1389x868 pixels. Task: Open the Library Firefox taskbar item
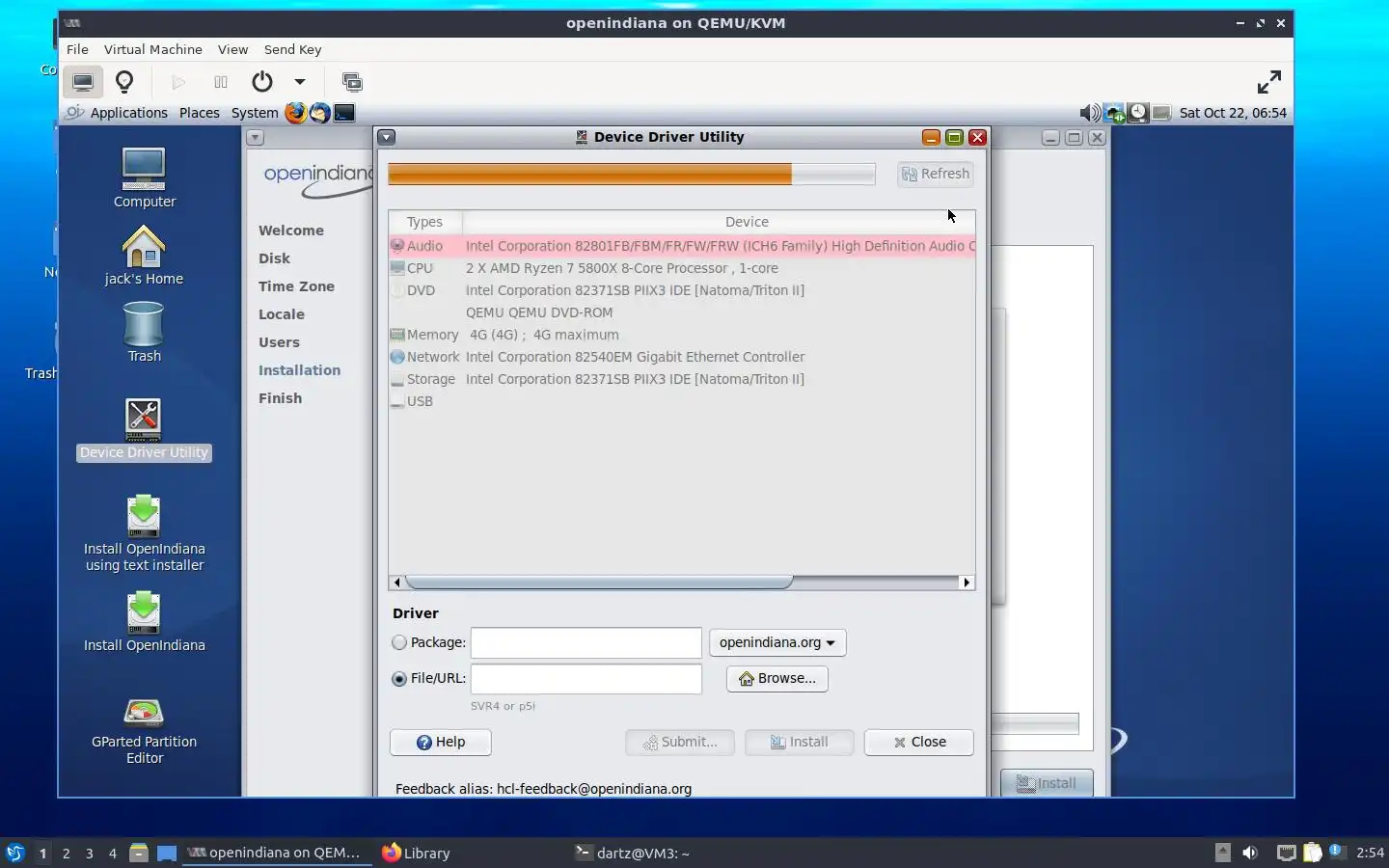[417, 854]
